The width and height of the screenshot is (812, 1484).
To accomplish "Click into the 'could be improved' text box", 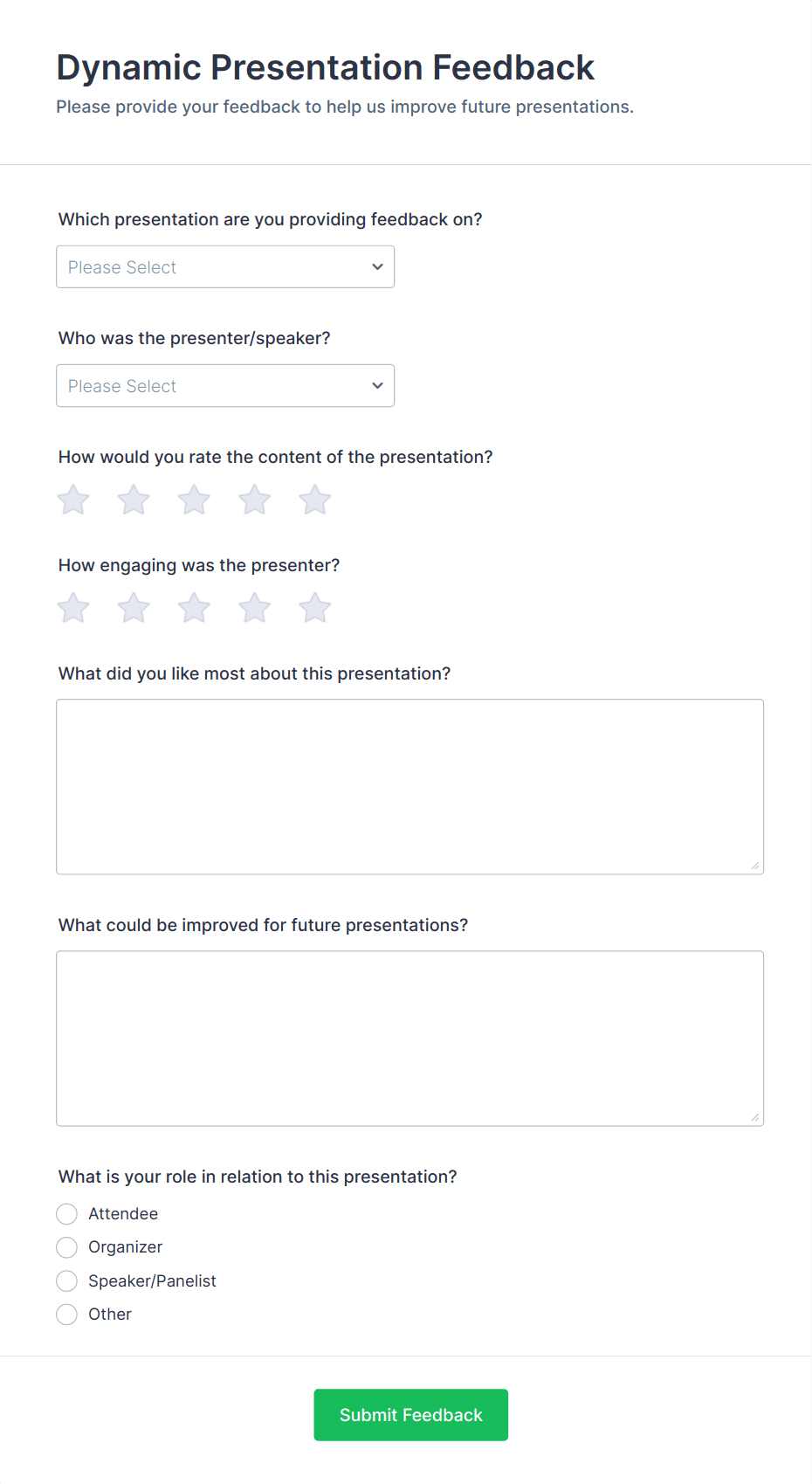I will click(409, 1038).
